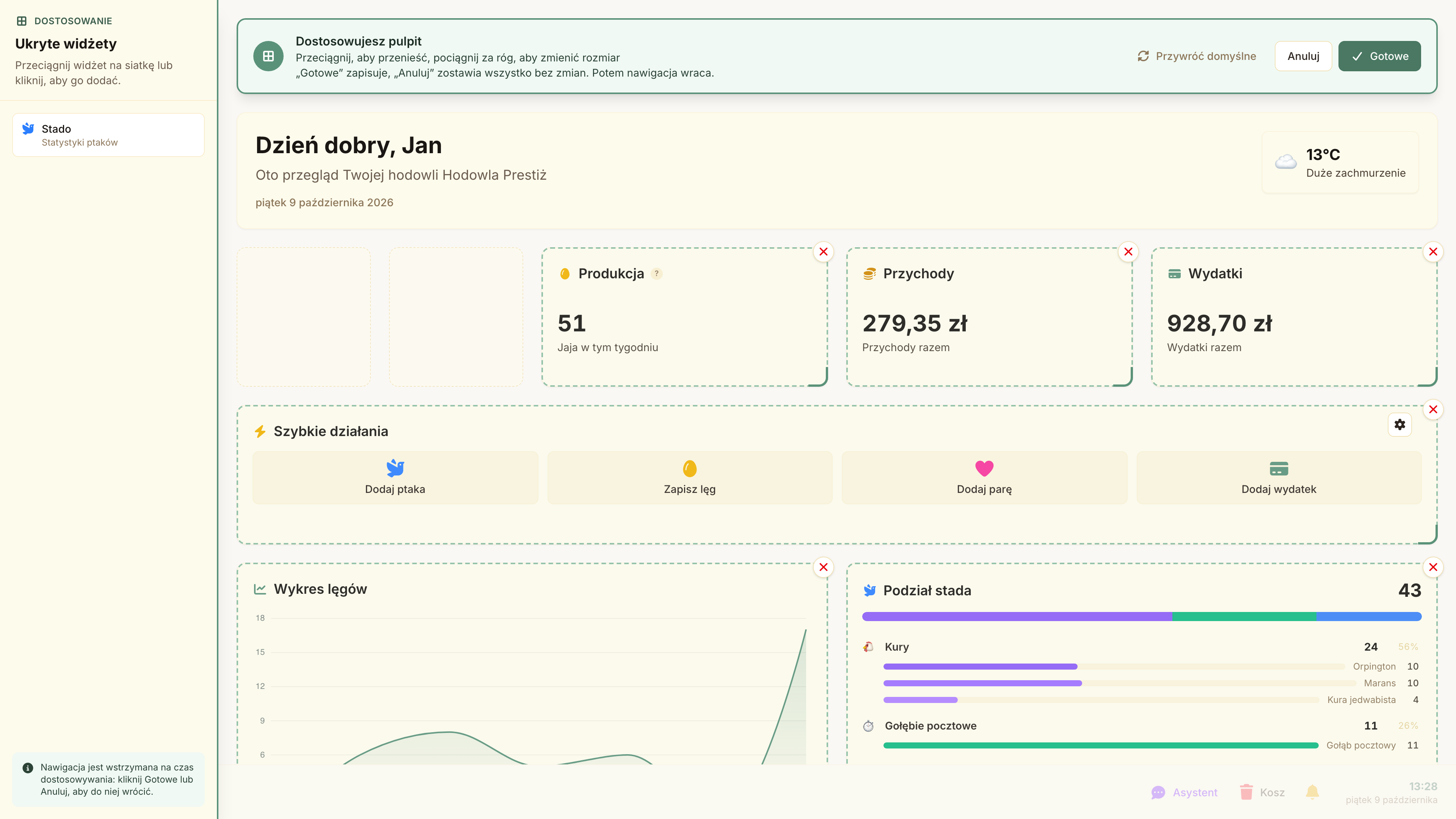Click the cloud weather icon

(1286, 162)
